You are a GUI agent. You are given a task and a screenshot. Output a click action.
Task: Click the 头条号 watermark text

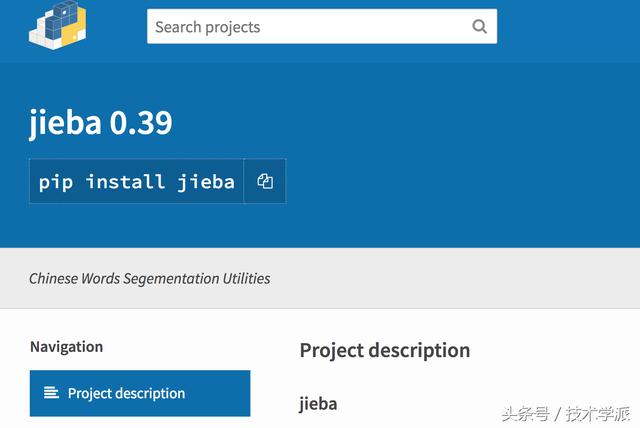click(526, 413)
